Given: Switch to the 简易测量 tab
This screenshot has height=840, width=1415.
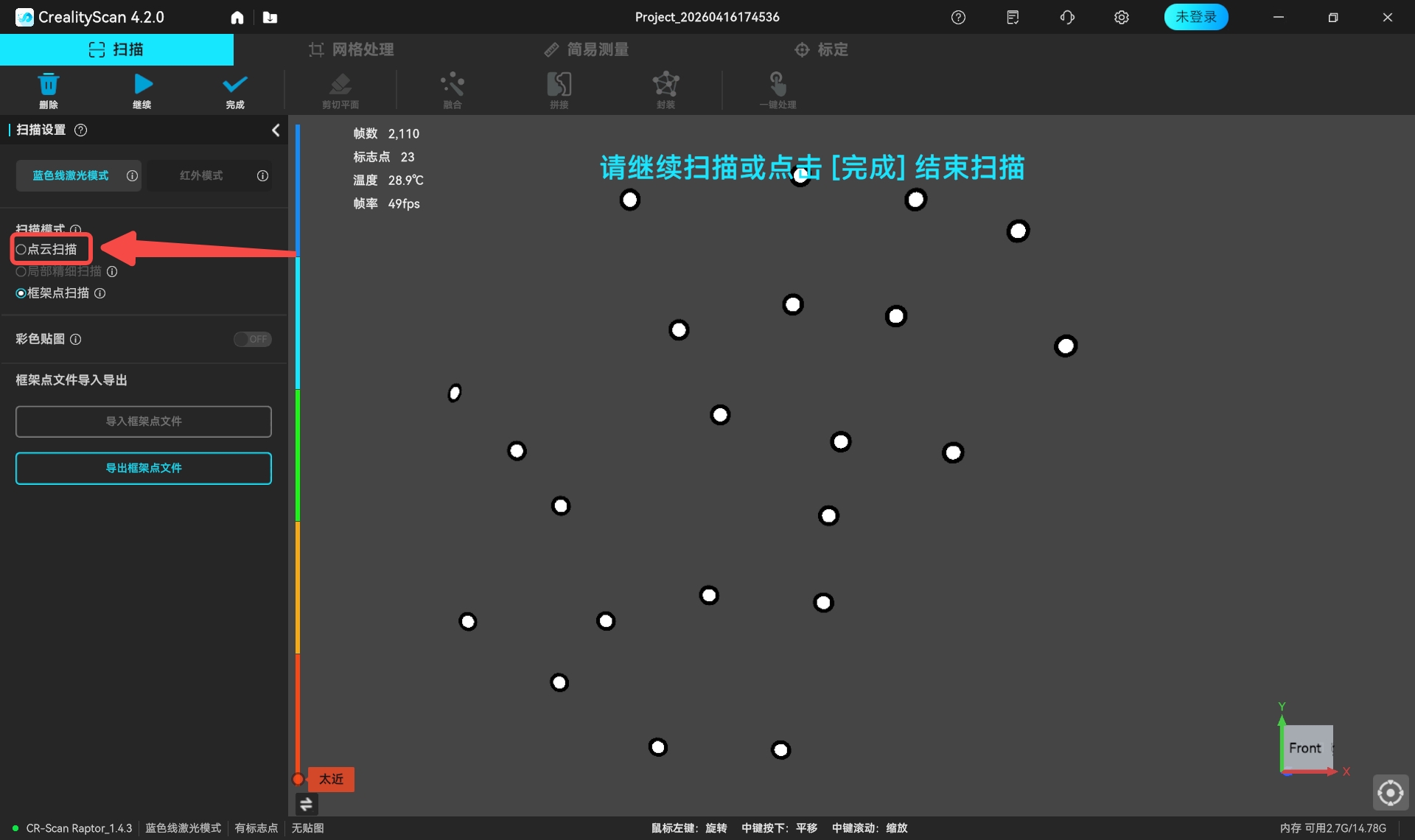Looking at the screenshot, I should click(x=587, y=49).
